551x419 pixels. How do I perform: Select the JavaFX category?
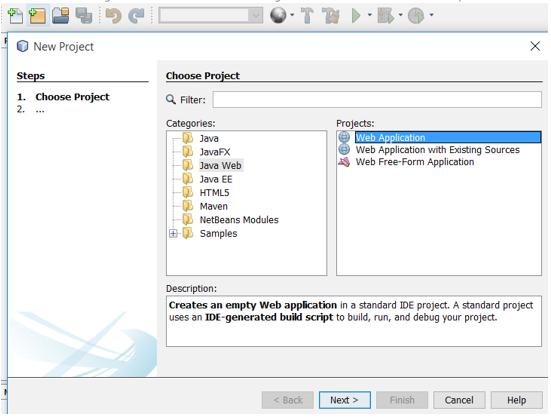(x=215, y=152)
